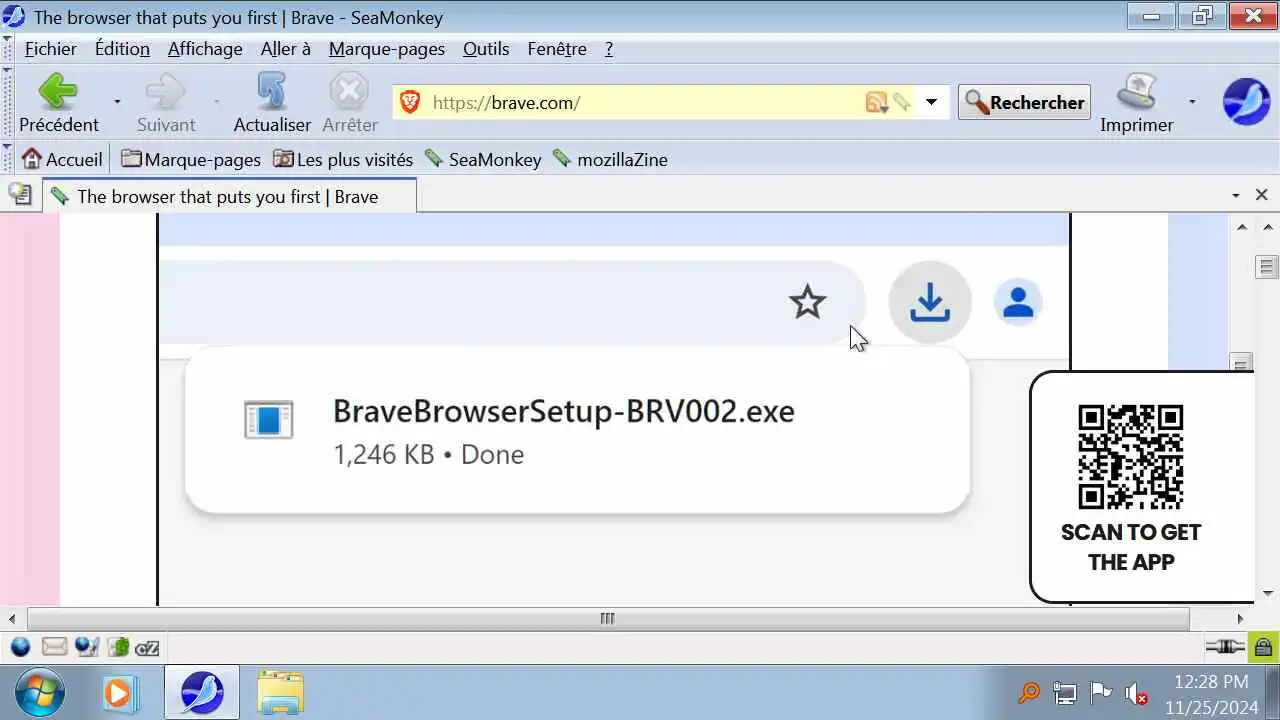Click BraveBrowserSetup-BRV002.exe file name
1280x720 pixels.
pyautogui.click(x=563, y=411)
